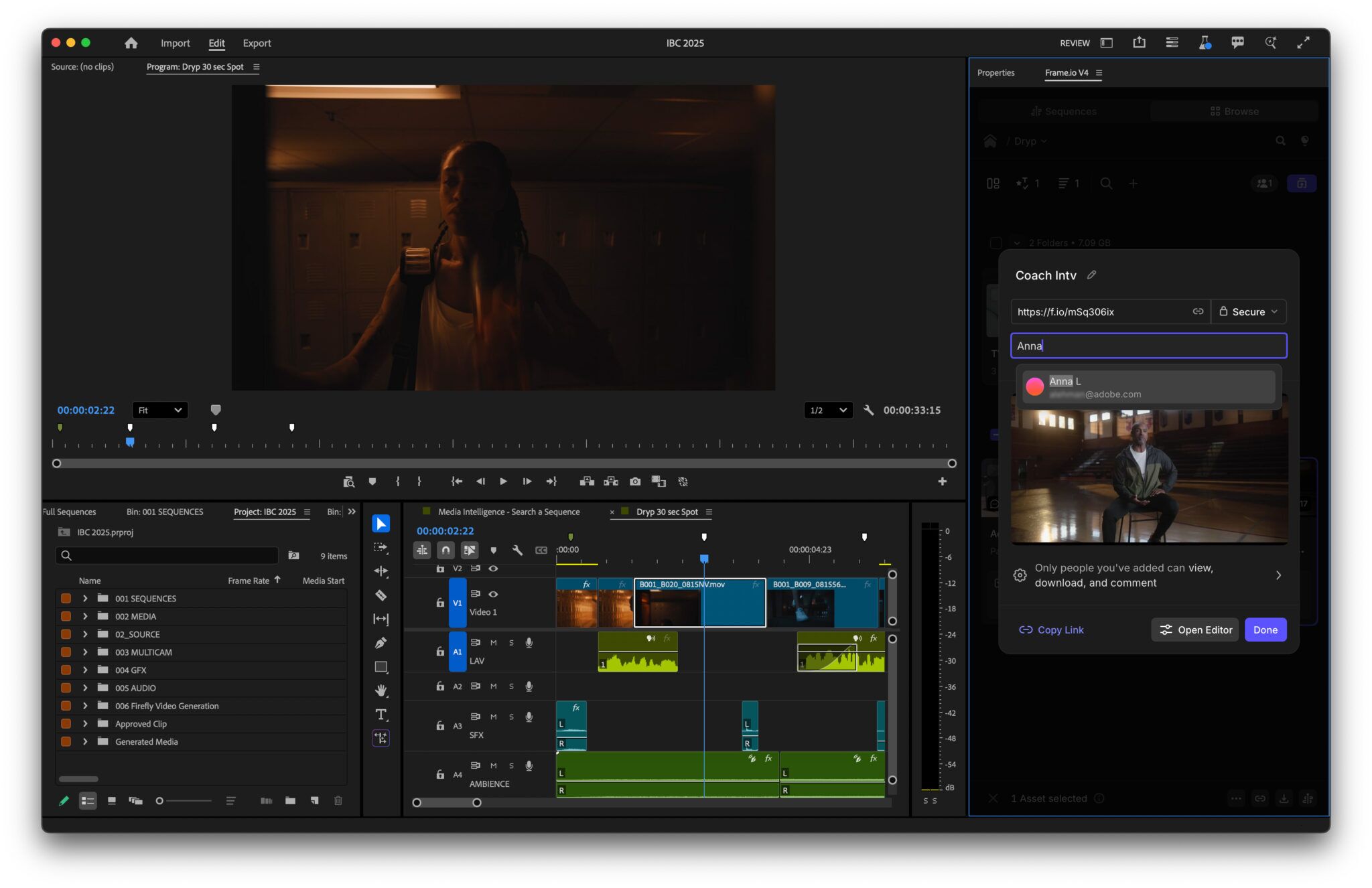
Task: Switch to the Properties panel tab
Action: click(996, 72)
